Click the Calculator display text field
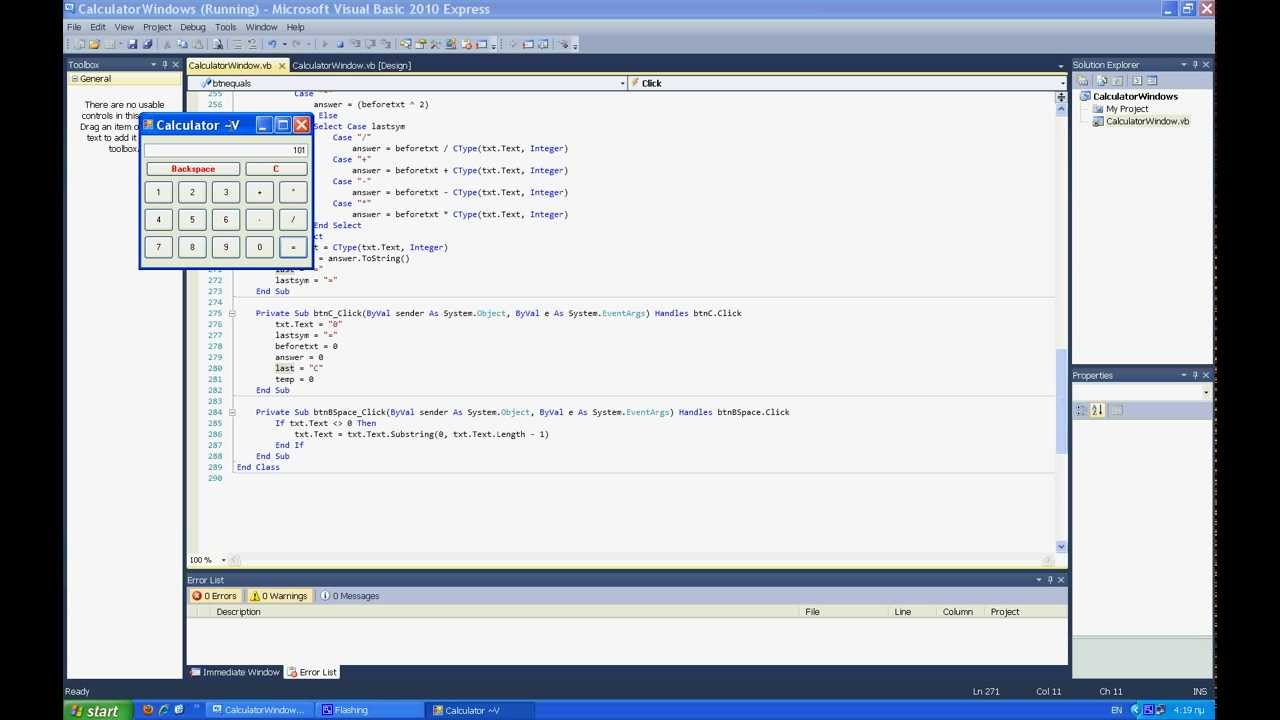 [226, 150]
